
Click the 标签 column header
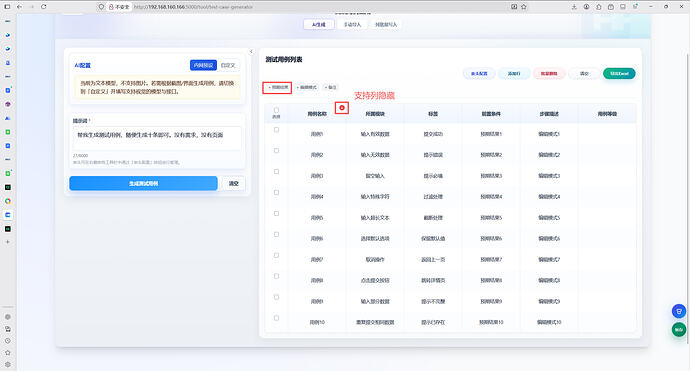coord(433,114)
